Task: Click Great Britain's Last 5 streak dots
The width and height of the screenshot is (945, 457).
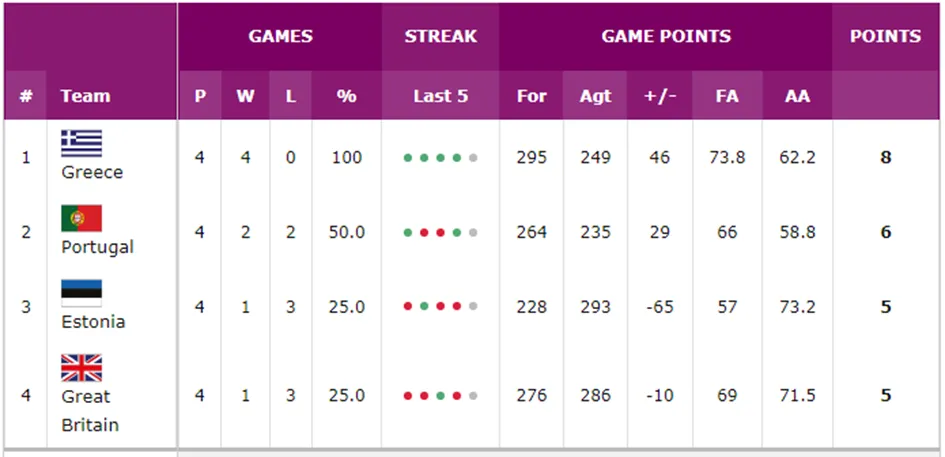Action: point(440,396)
